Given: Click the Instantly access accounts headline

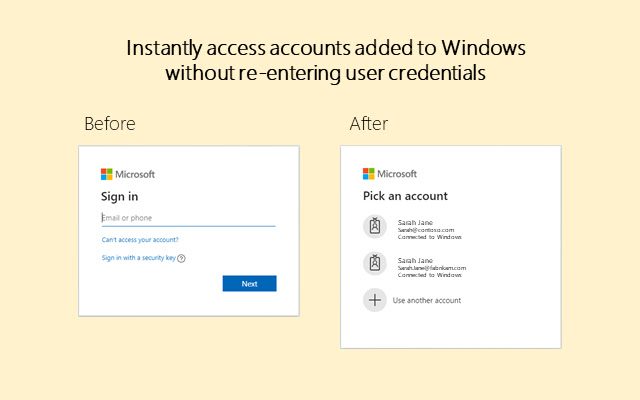Looking at the screenshot, I should tap(326, 60).
